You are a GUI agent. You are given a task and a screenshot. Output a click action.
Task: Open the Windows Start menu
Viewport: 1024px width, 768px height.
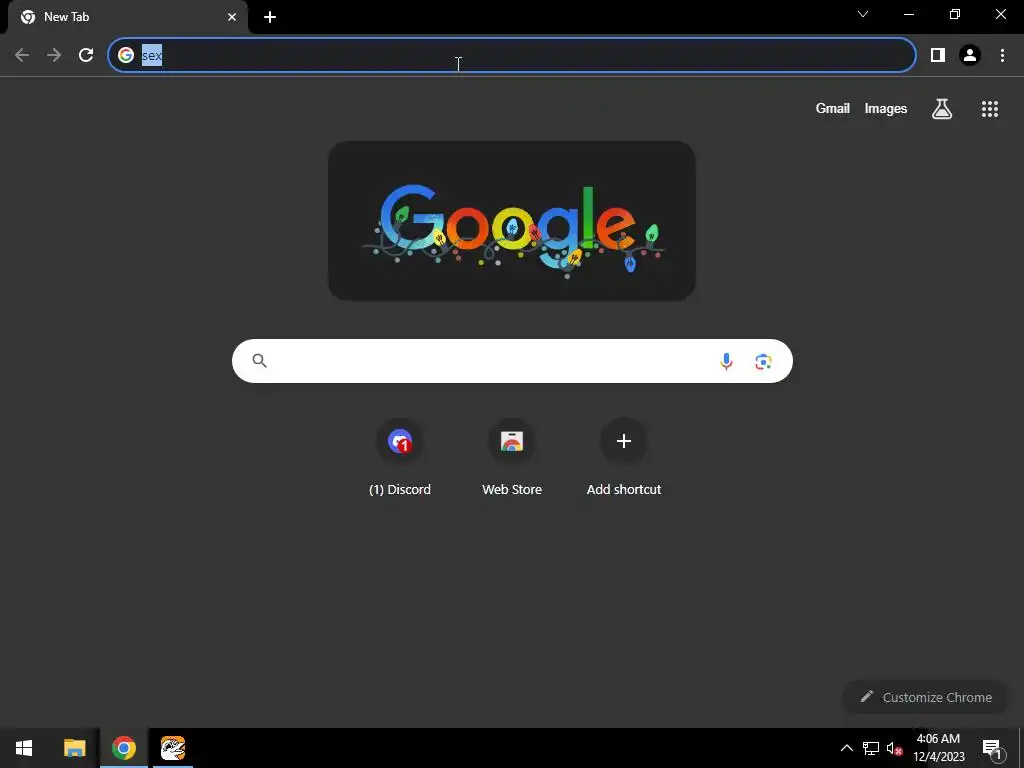click(24, 748)
